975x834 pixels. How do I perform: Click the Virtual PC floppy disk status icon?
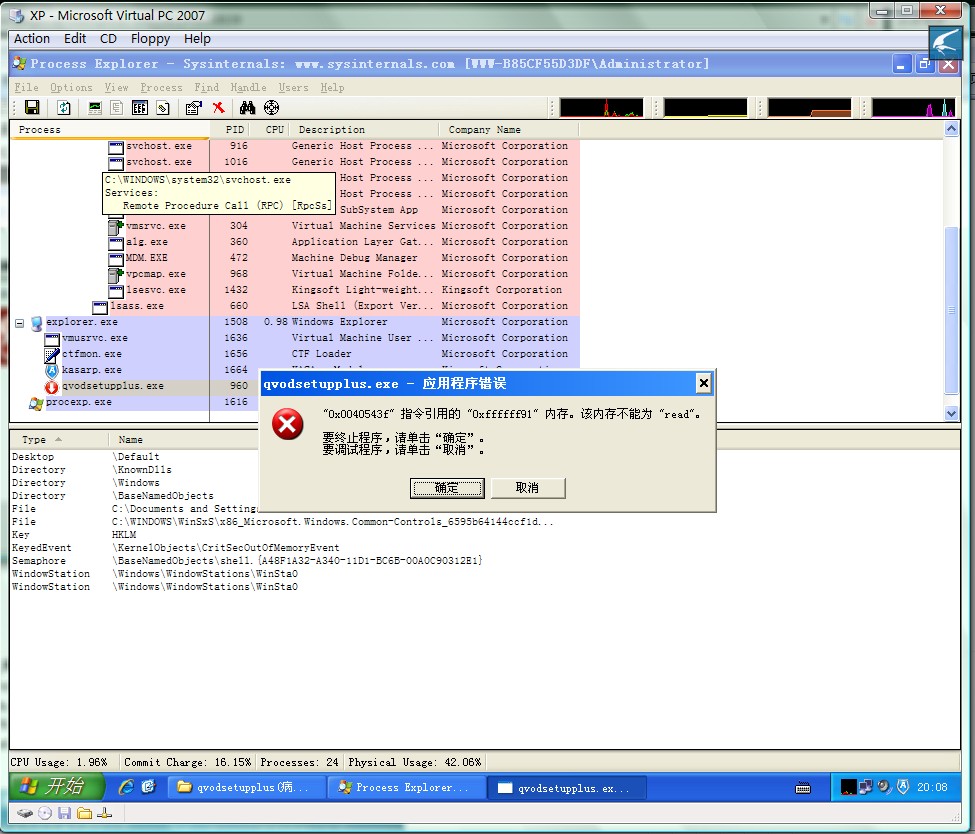pyautogui.click(x=65, y=813)
